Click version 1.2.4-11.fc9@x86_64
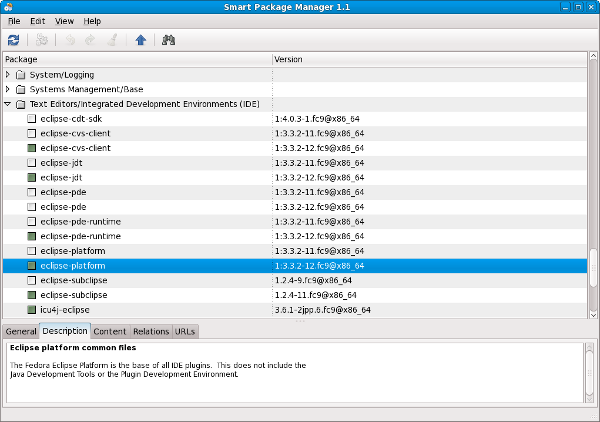Image resolution: width=600 pixels, height=422 pixels. 315,295
